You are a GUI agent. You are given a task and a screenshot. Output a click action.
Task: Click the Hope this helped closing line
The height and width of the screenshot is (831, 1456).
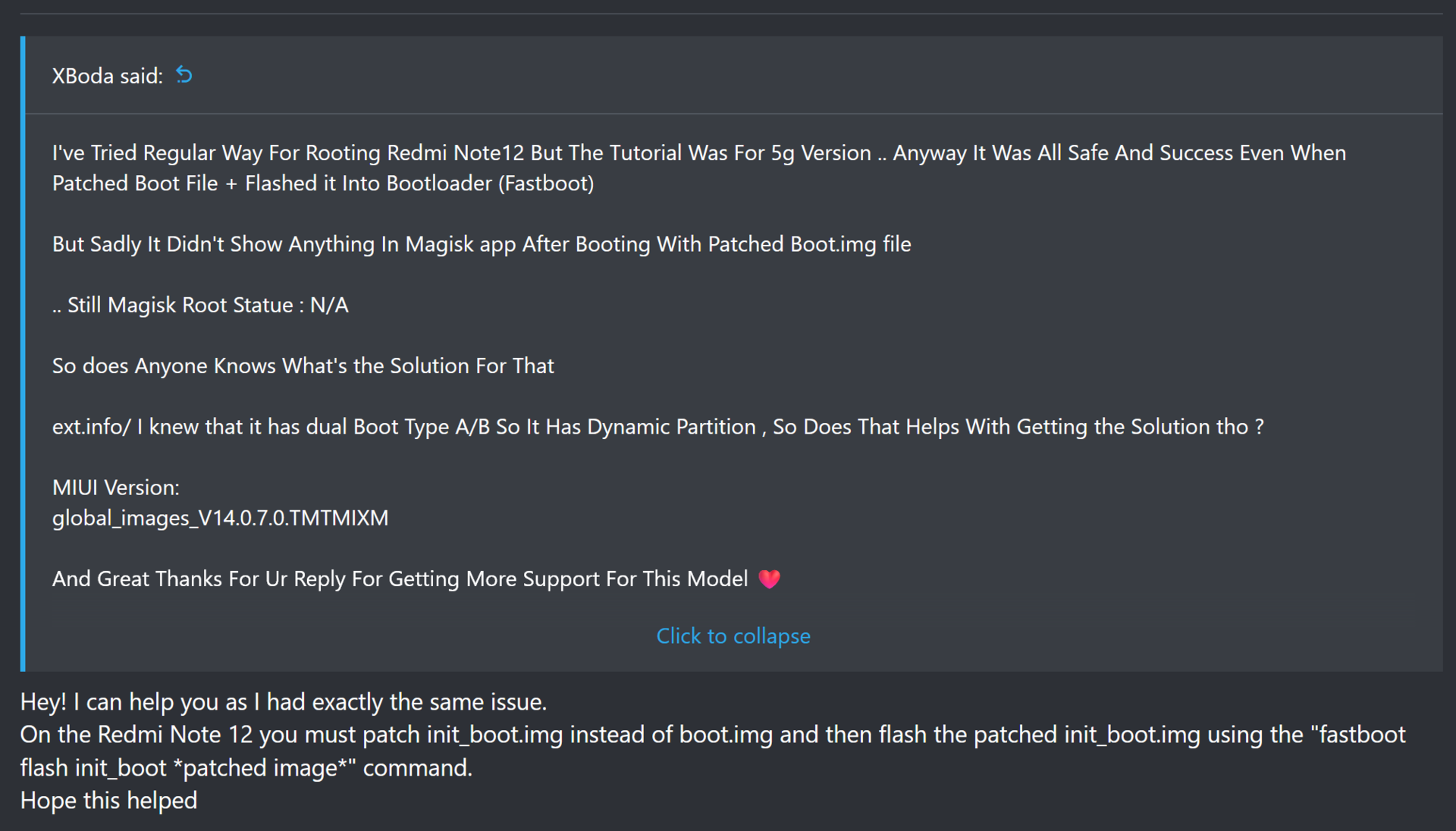(x=108, y=801)
